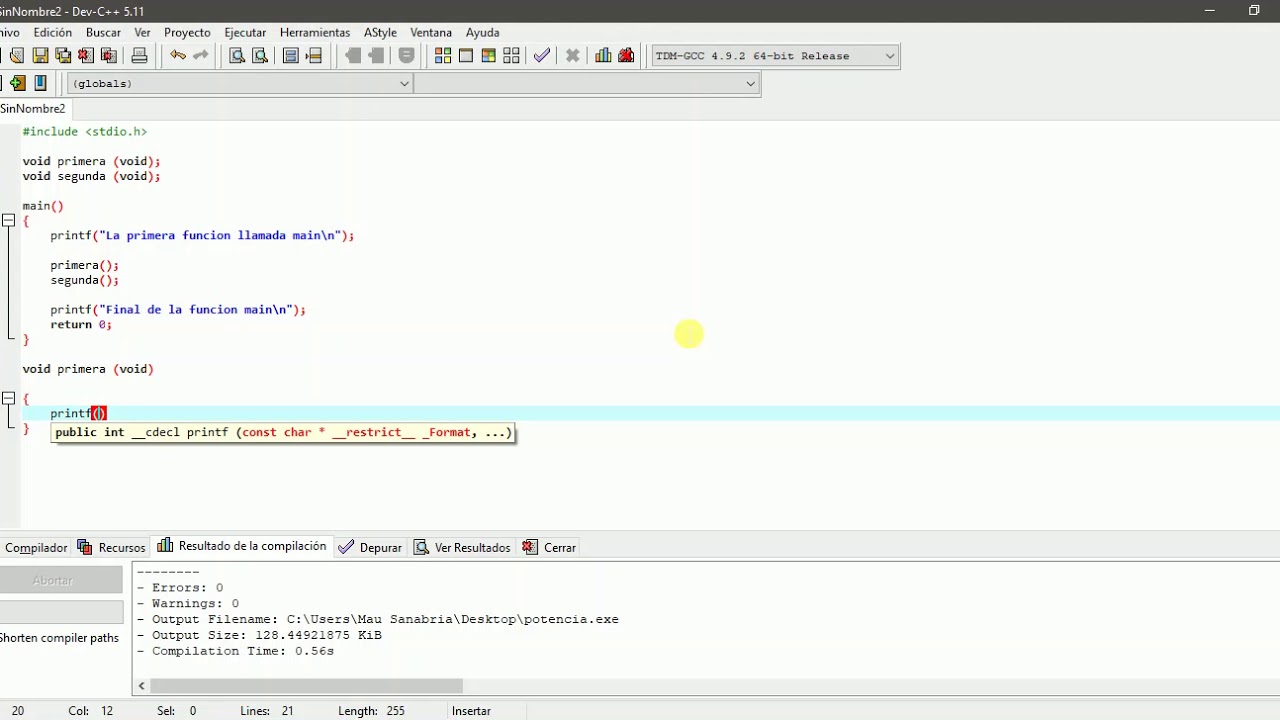Click the printf signature tooltip
The image size is (1280, 720).
283,432
